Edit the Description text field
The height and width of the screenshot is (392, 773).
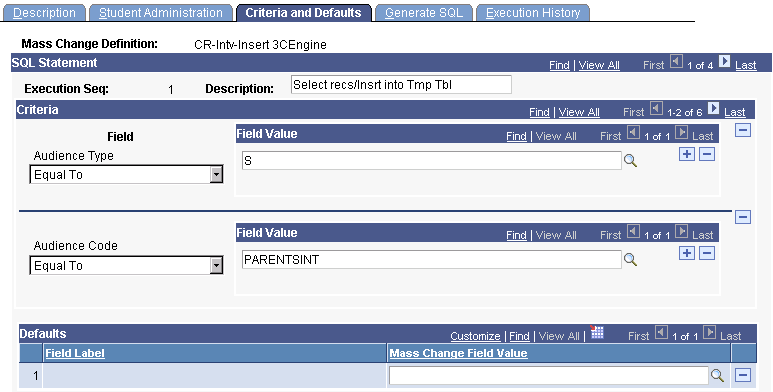click(x=401, y=85)
